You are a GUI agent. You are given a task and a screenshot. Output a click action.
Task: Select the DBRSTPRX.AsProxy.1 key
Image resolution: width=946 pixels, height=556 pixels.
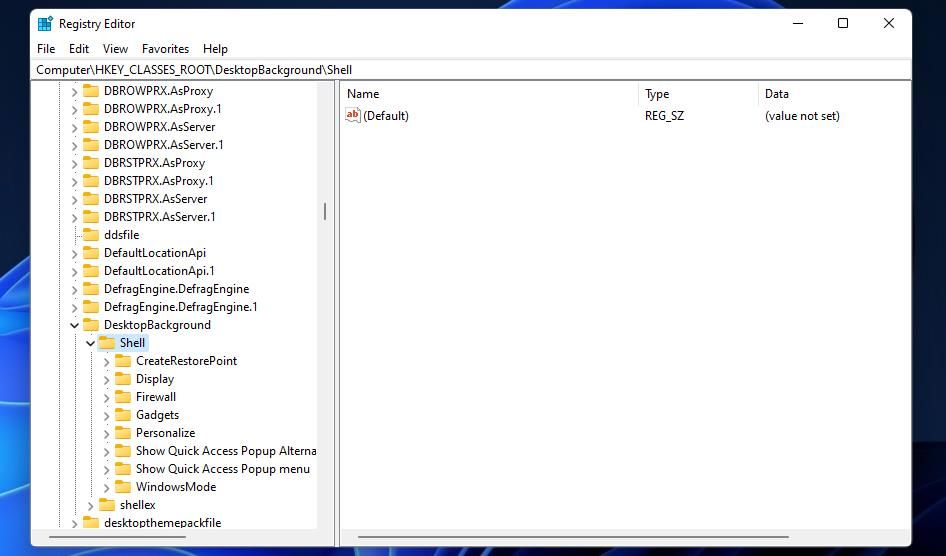tap(159, 181)
